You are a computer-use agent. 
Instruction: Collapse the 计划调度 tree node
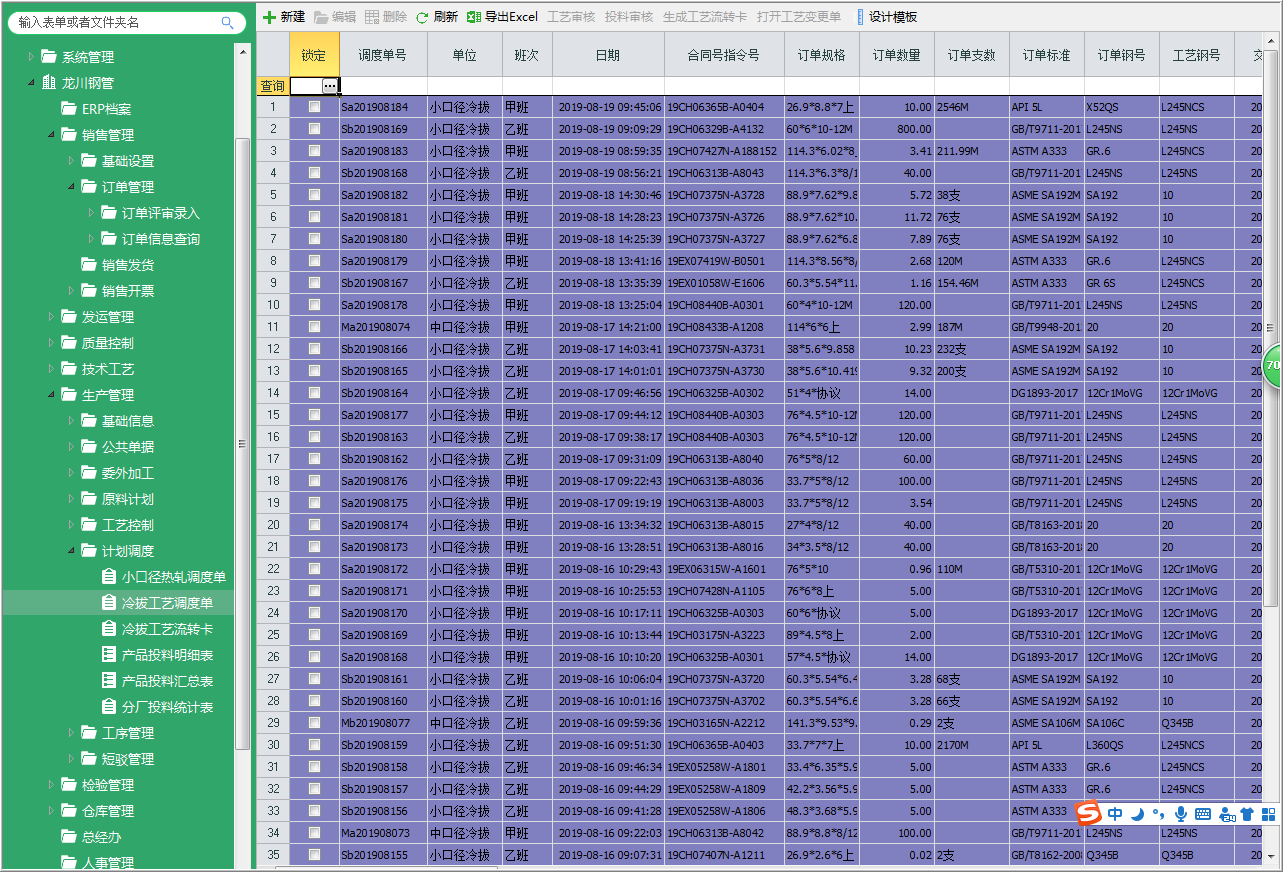71,551
